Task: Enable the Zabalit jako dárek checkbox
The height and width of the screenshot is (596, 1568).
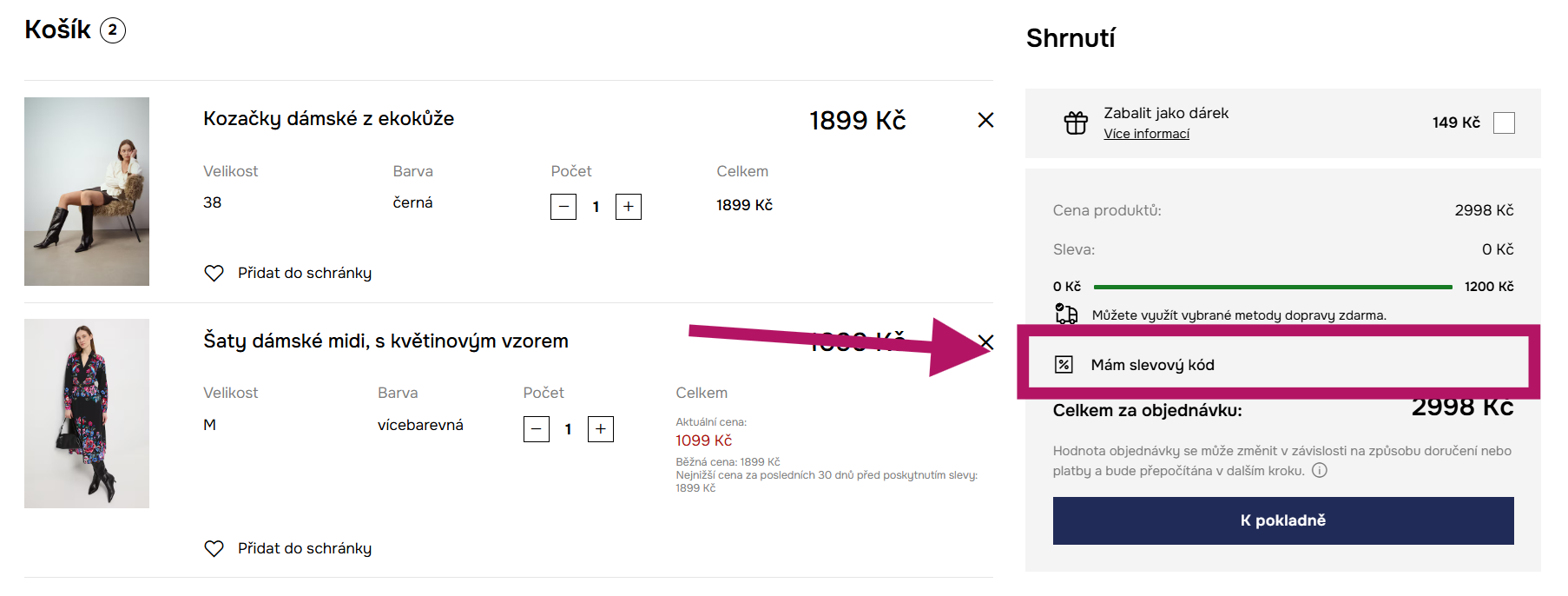Action: coord(1504,123)
